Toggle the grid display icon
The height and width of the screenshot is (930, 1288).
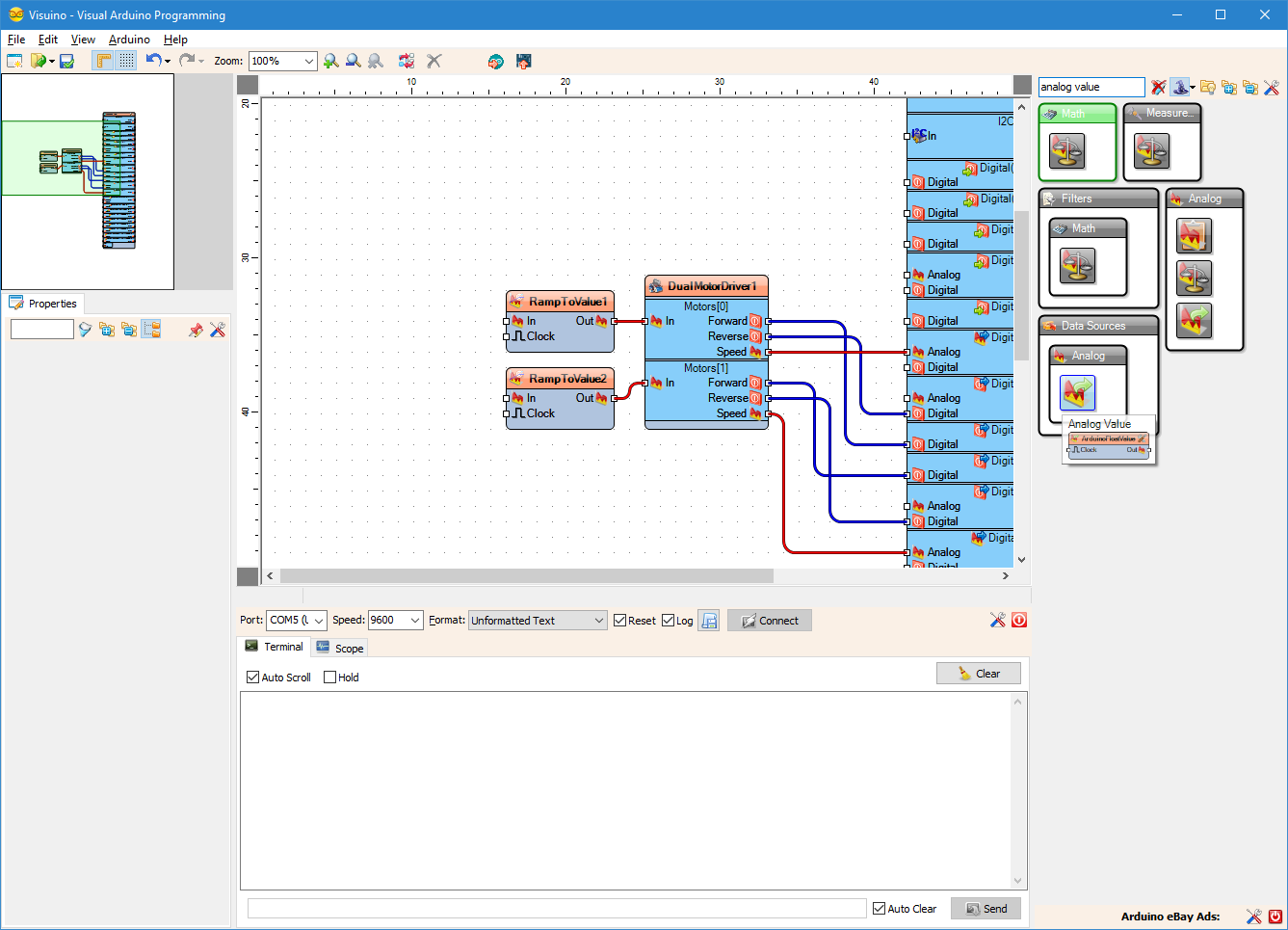[126, 60]
